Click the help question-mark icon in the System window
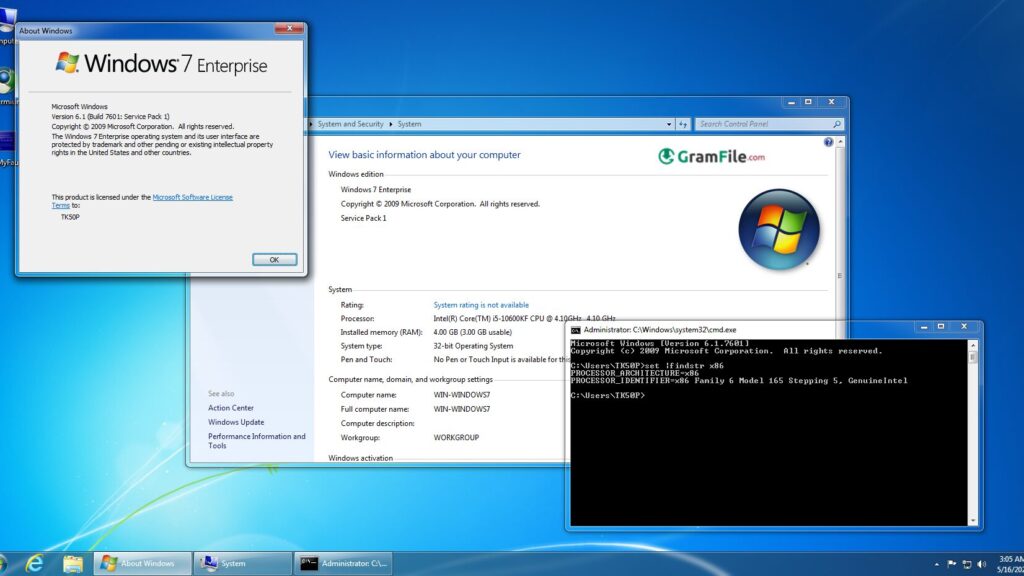This screenshot has height=576, width=1024. point(827,141)
